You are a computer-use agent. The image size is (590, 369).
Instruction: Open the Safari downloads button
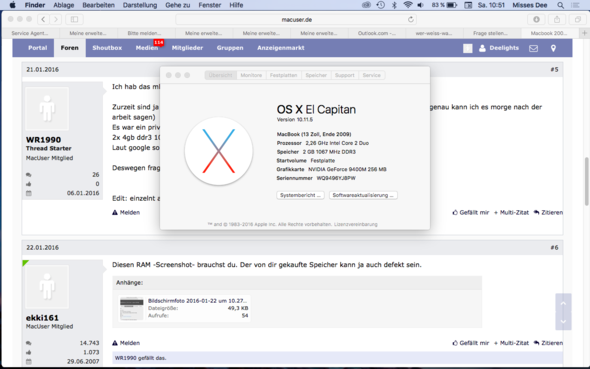[536, 19]
